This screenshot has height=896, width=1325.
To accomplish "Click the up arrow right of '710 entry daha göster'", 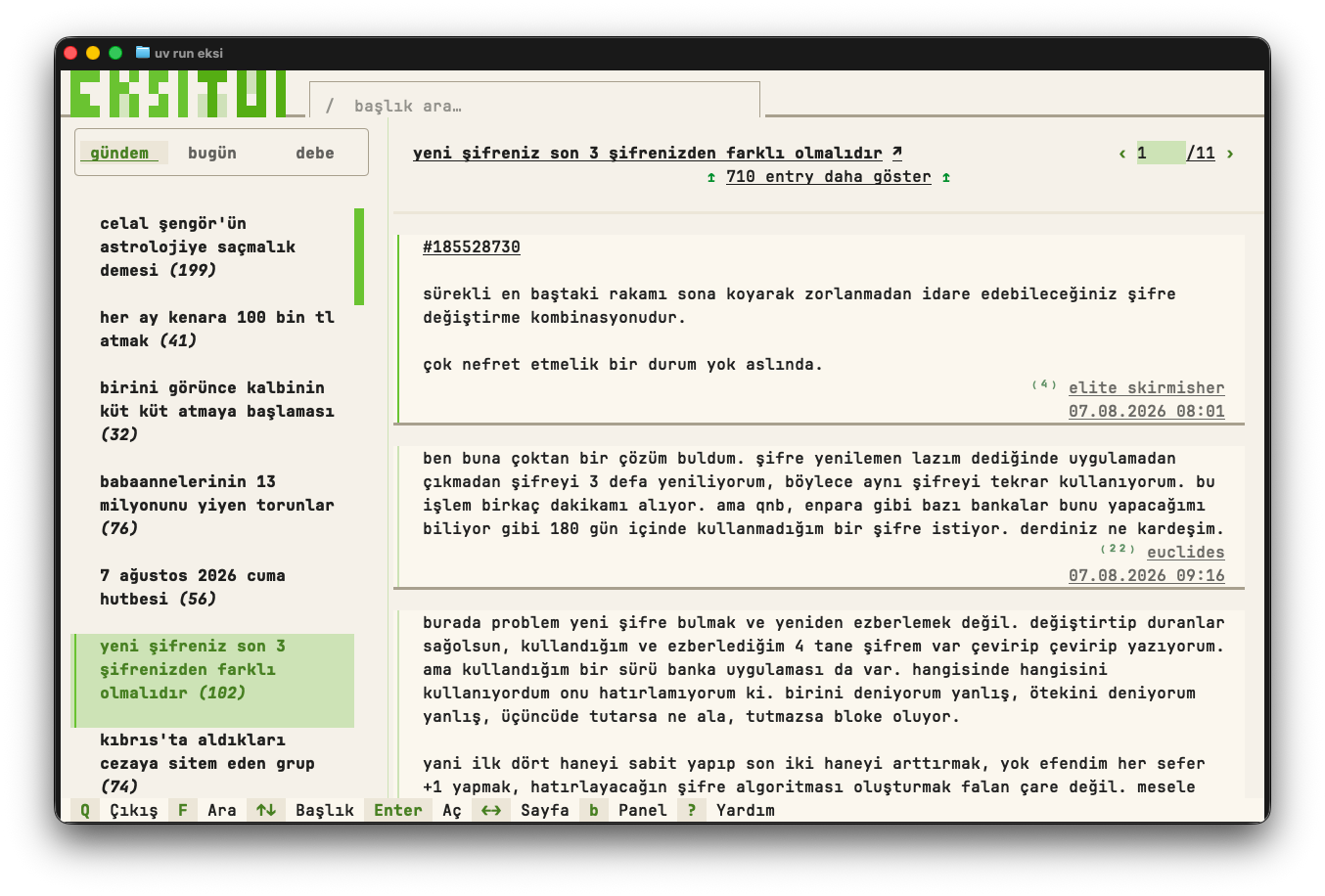I will (x=946, y=177).
